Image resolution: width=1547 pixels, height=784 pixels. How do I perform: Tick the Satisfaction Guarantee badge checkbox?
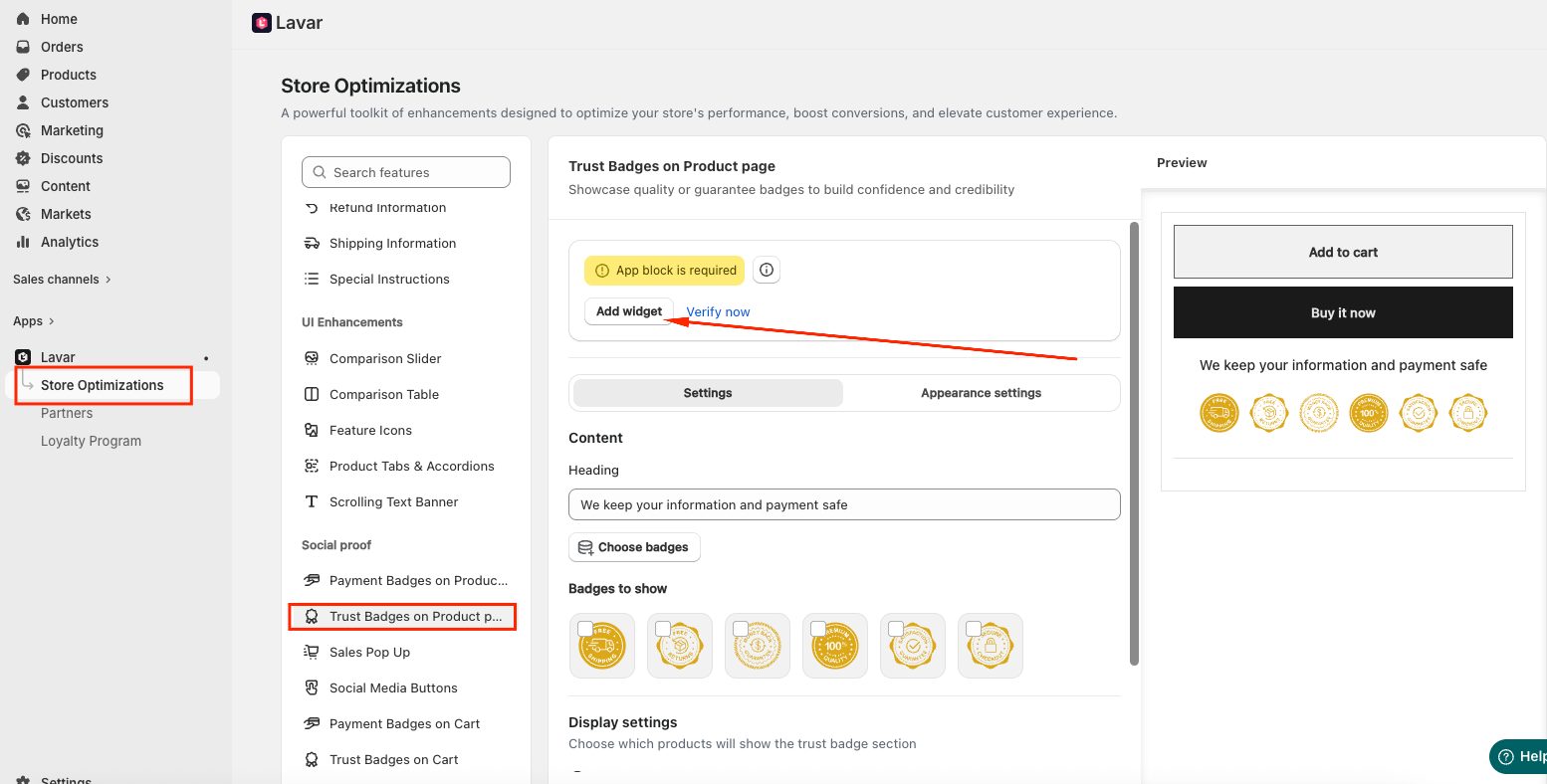tap(896, 629)
